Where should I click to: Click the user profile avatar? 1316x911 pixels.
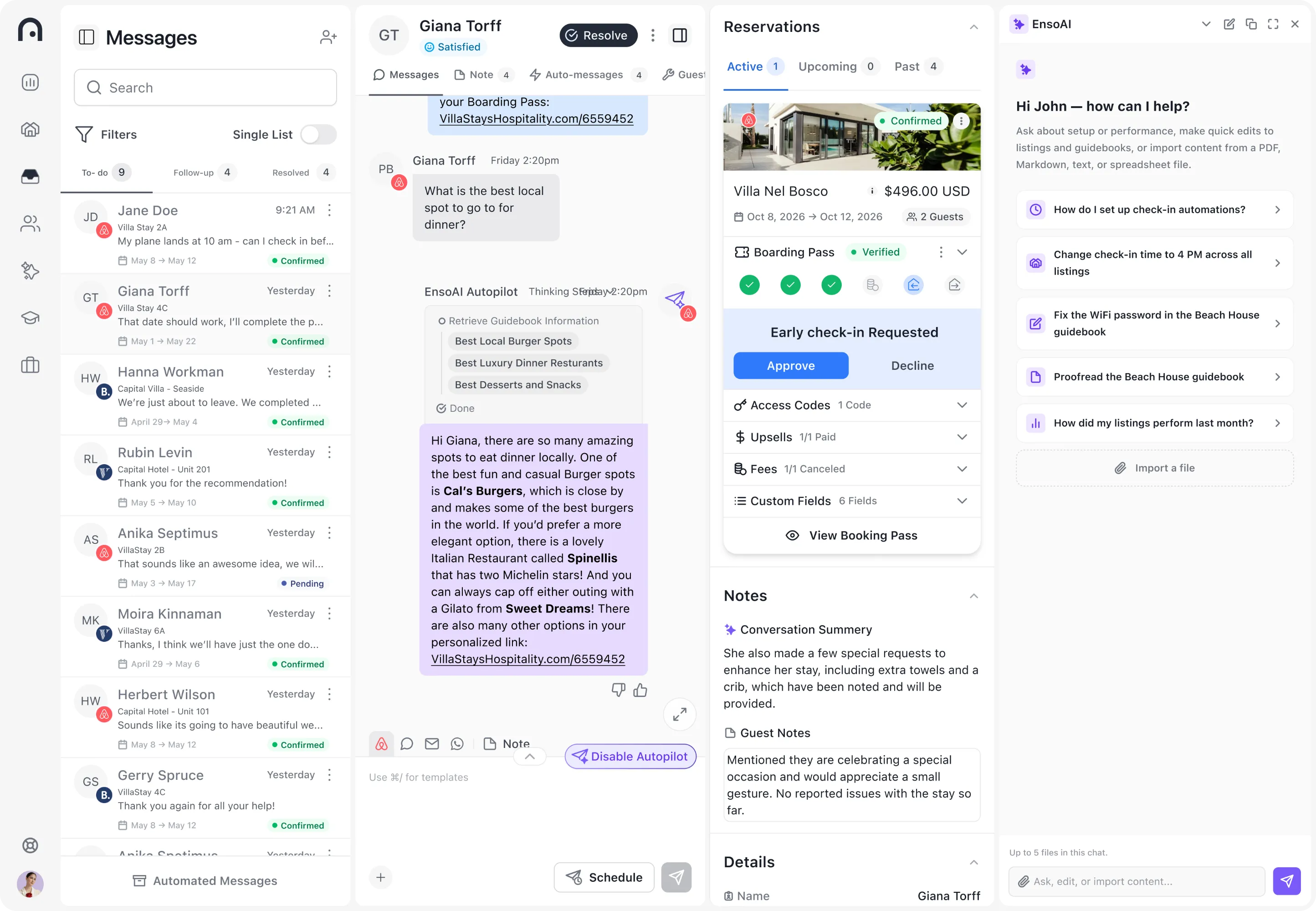[30, 884]
